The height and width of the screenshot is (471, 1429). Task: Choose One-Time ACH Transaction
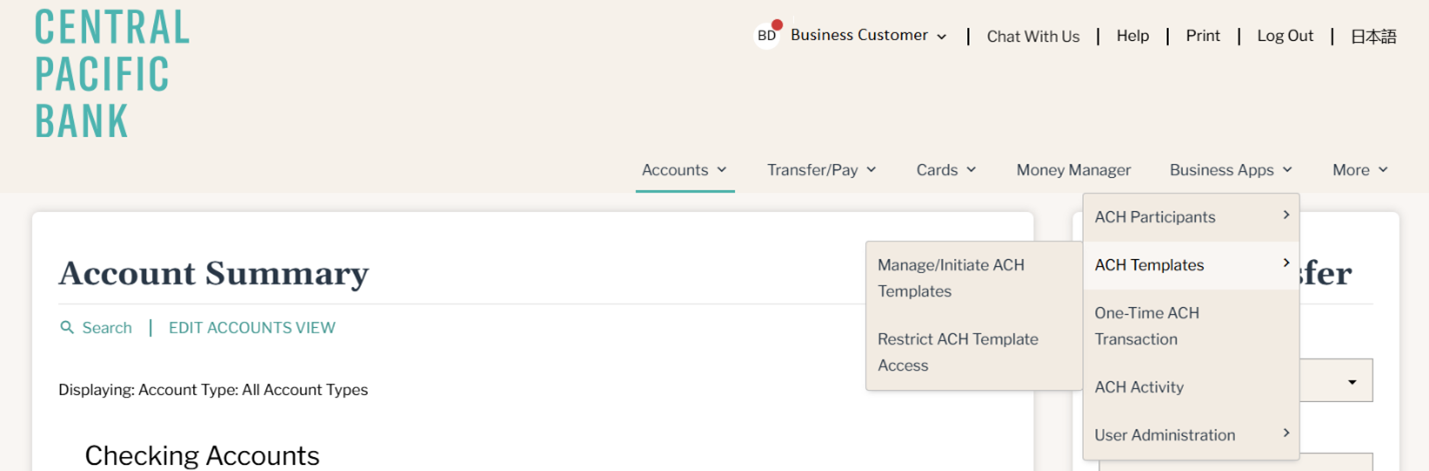[1191, 326]
